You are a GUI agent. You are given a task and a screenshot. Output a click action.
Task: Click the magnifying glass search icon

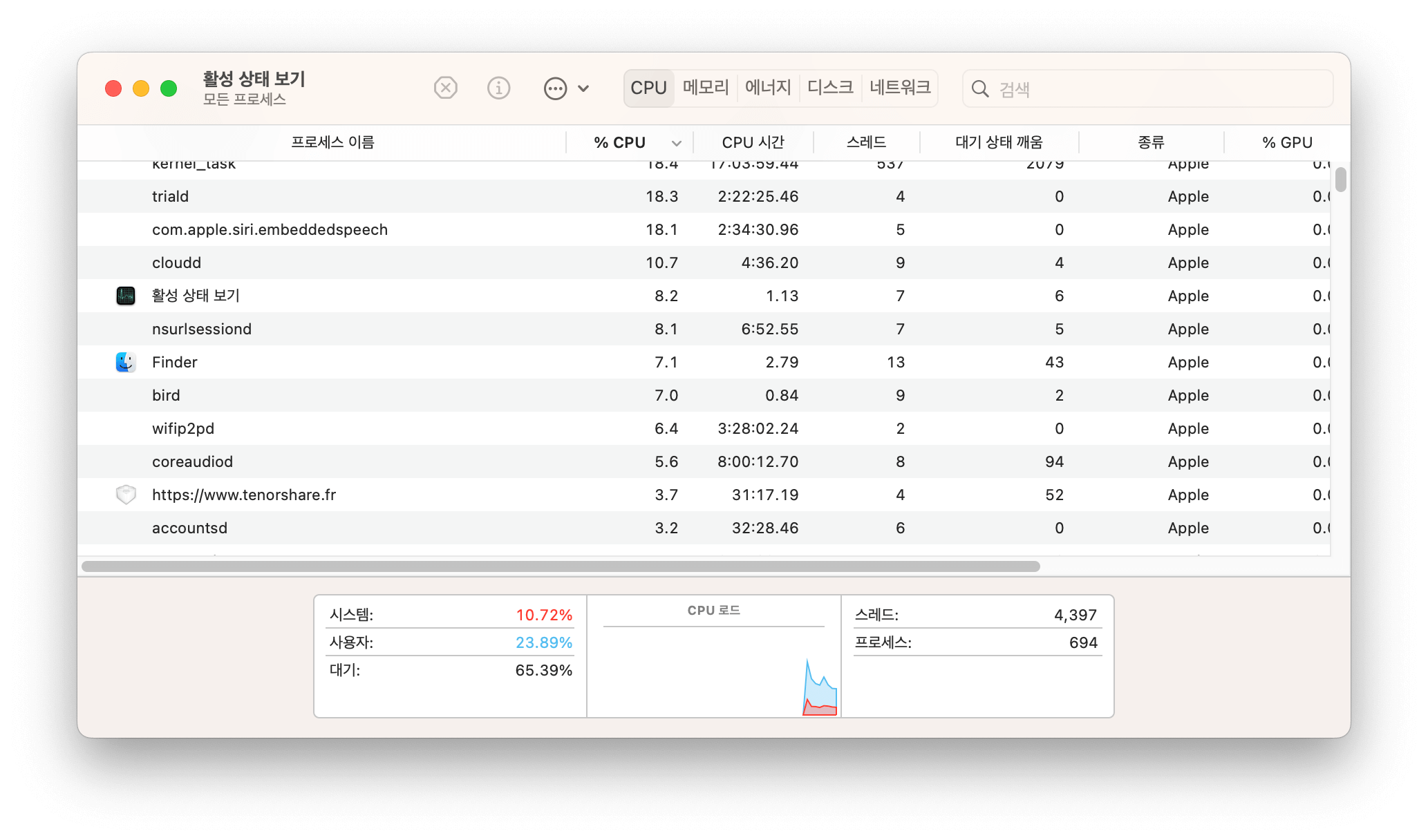click(980, 88)
